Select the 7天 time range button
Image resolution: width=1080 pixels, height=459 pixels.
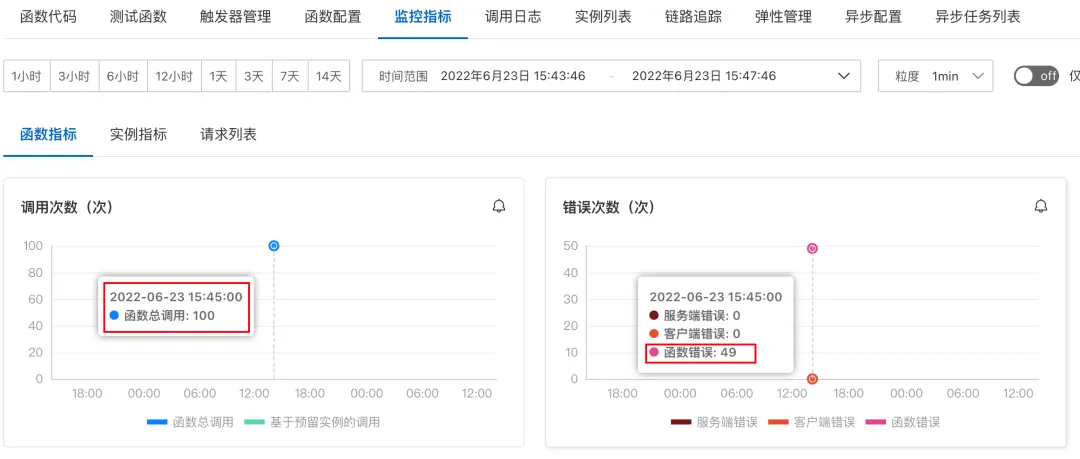pos(289,76)
